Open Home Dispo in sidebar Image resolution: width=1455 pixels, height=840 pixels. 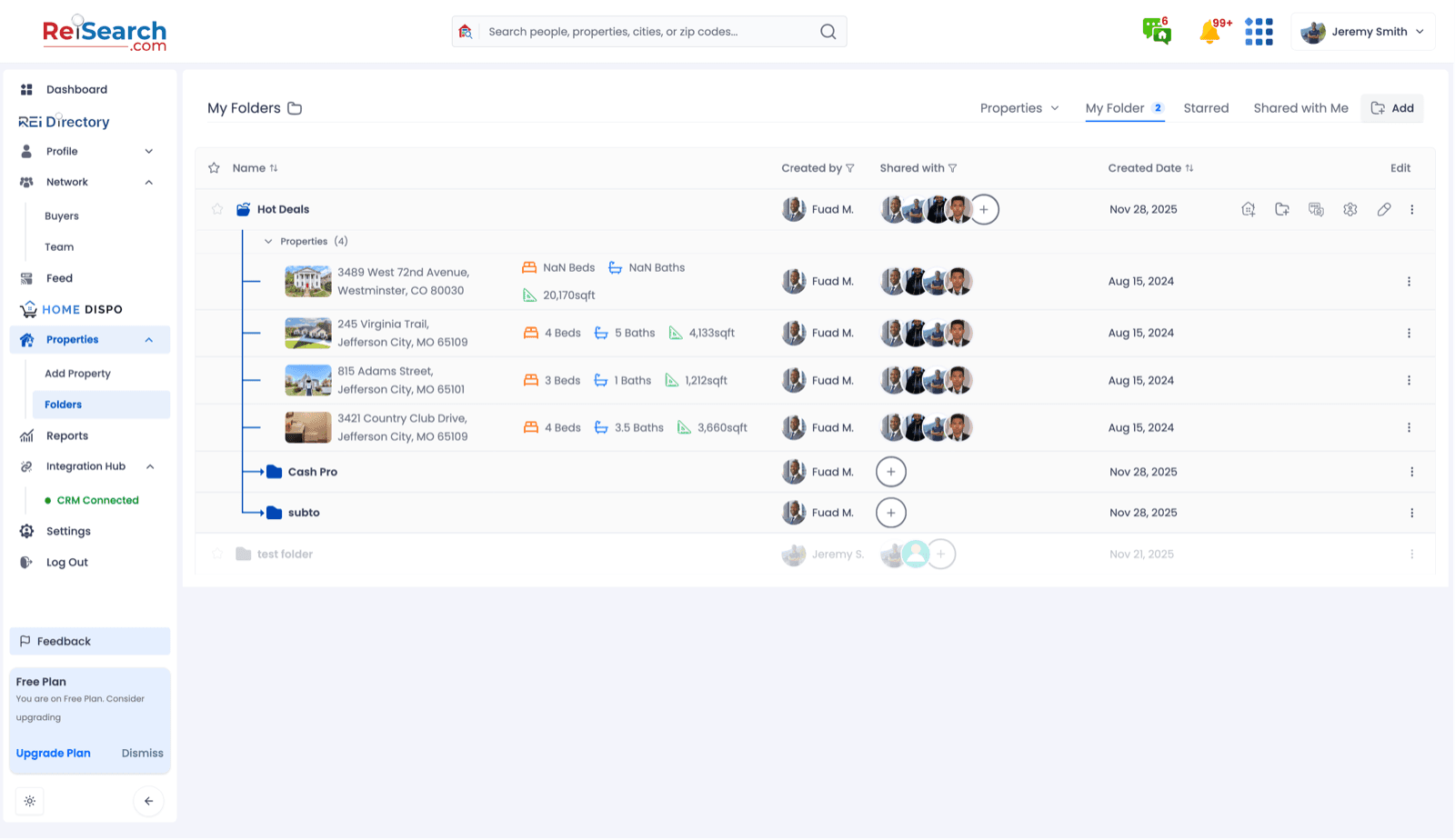[71, 310]
